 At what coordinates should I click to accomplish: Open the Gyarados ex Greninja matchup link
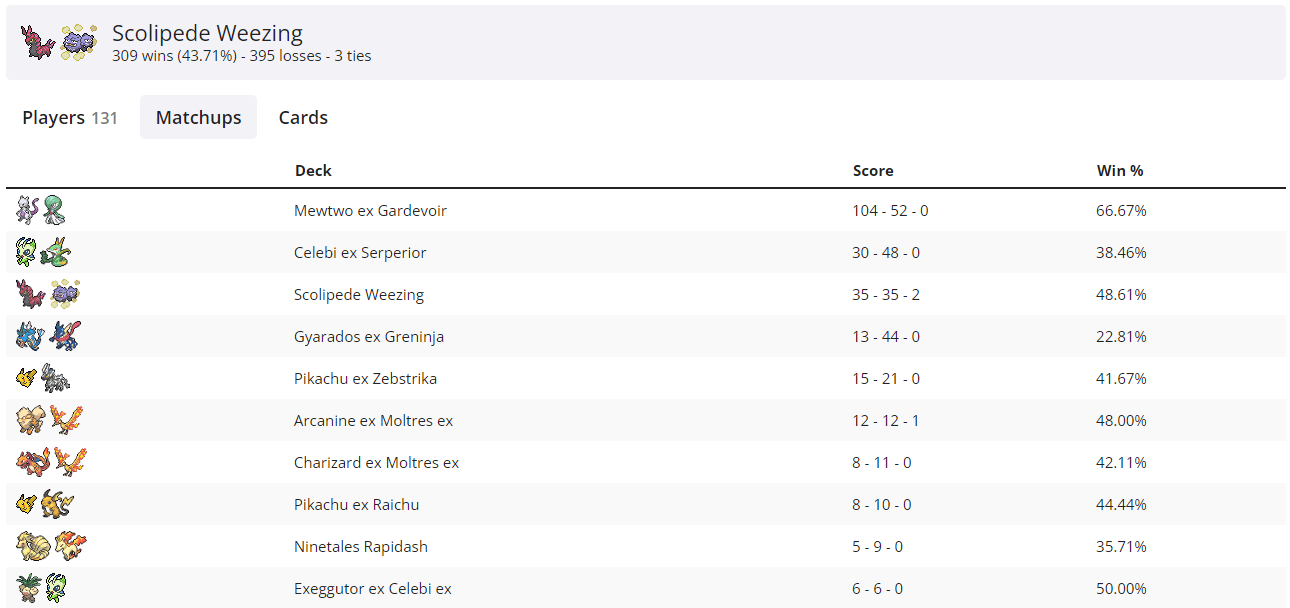tap(368, 337)
